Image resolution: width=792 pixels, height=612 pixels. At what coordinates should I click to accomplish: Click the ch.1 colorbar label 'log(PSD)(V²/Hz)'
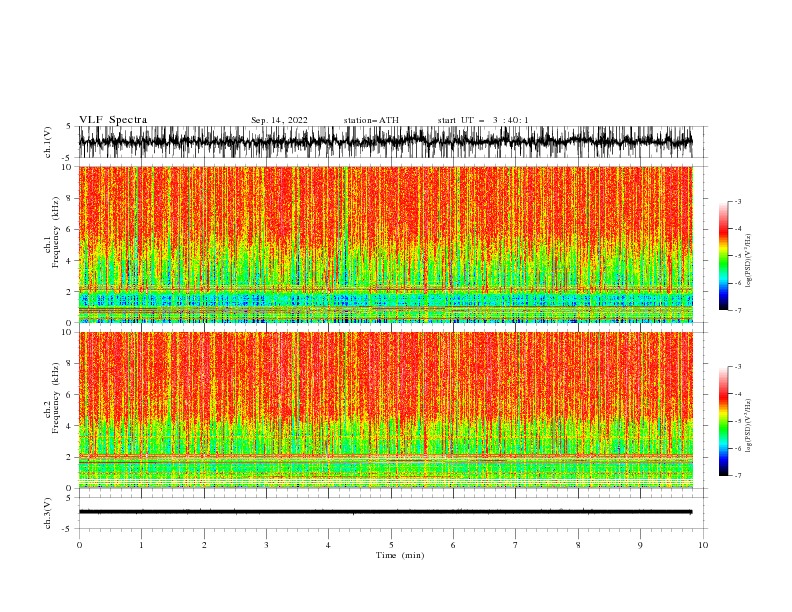pyautogui.click(x=749, y=261)
